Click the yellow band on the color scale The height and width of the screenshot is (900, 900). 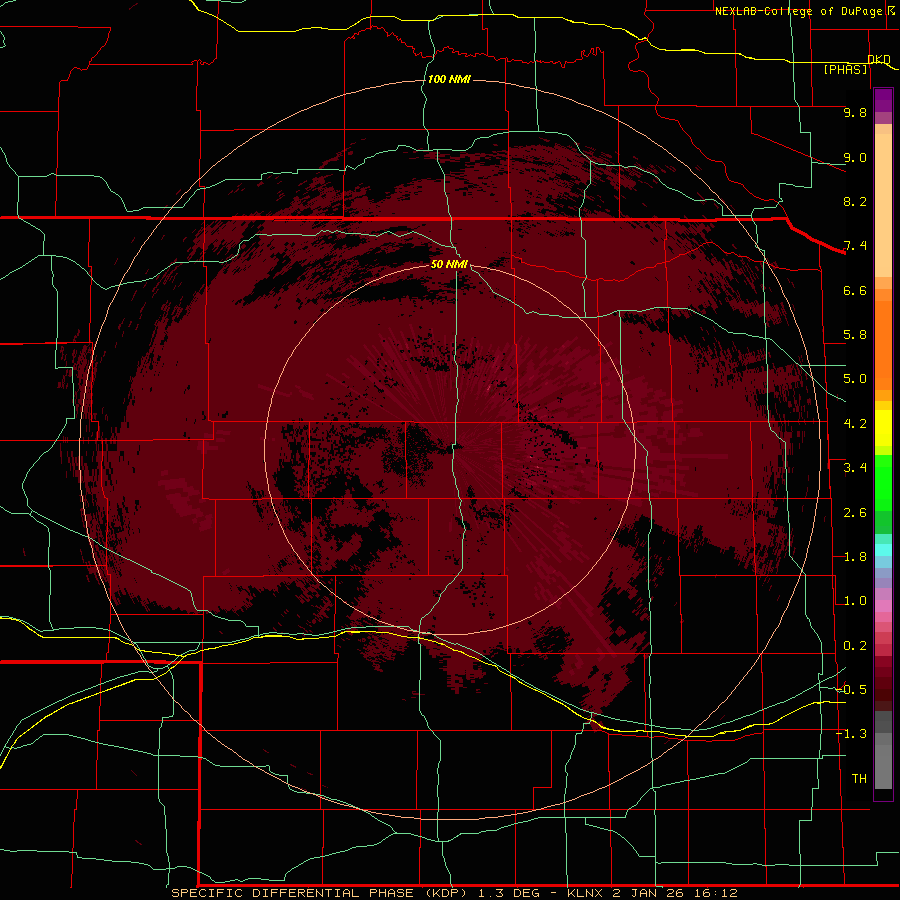(883, 428)
